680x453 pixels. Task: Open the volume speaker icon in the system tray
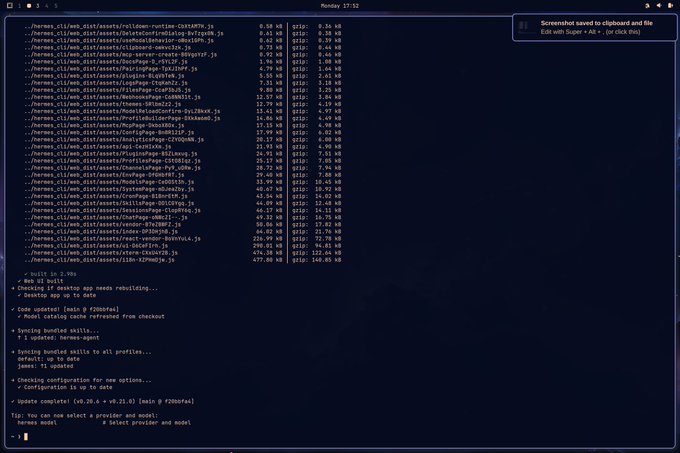pos(659,6)
